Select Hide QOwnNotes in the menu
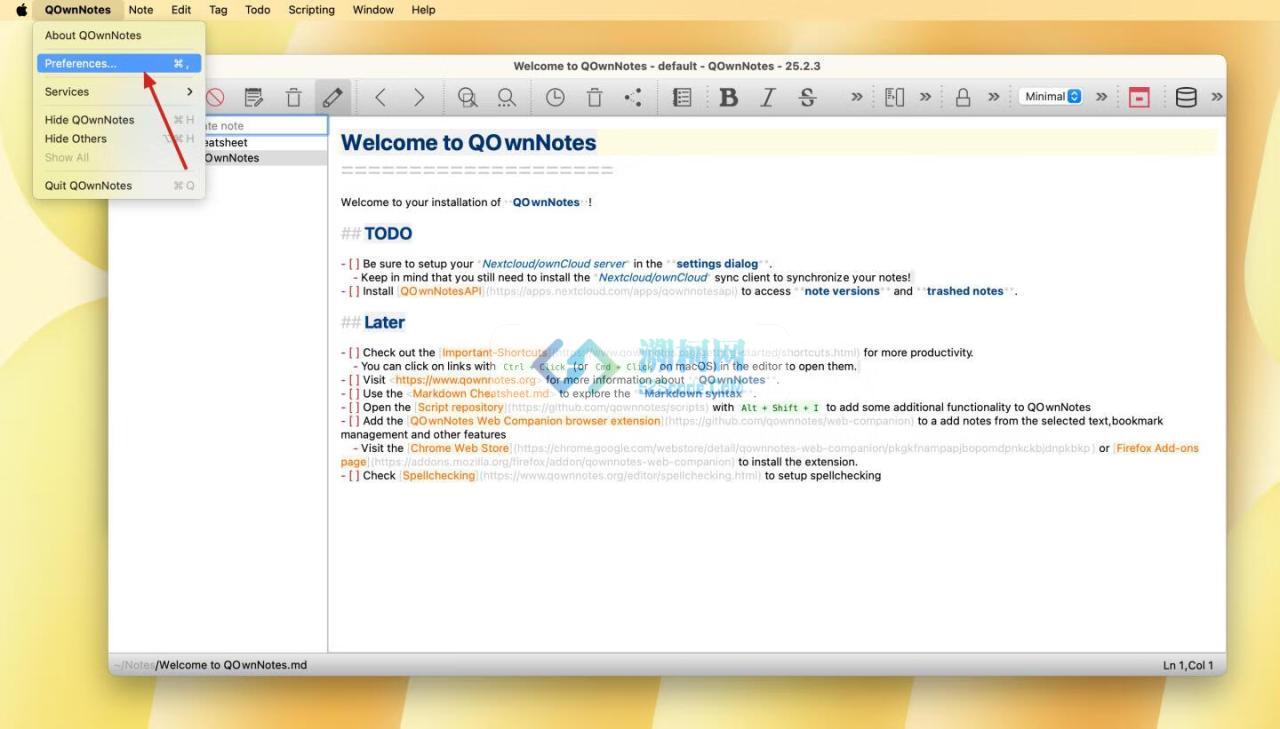Image resolution: width=1280 pixels, height=729 pixels. (x=119, y=120)
